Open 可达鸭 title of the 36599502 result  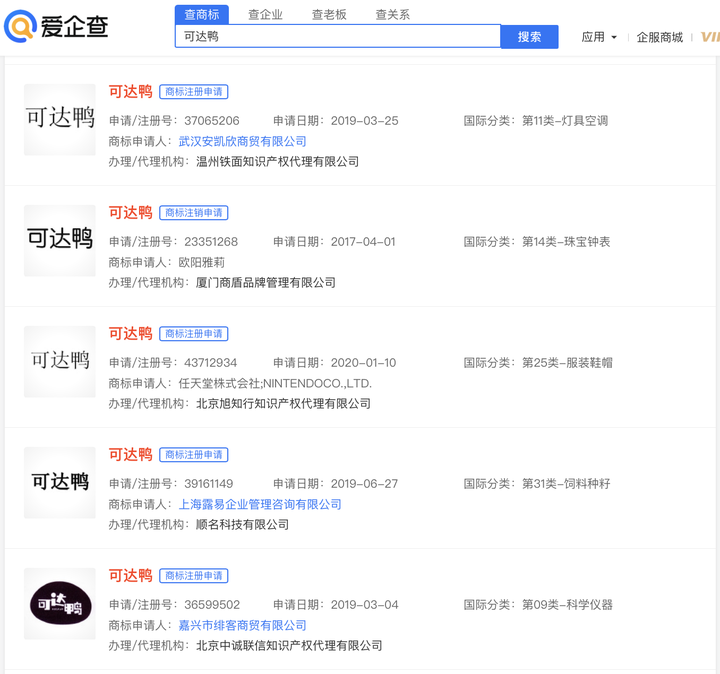pyautogui.click(x=130, y=575)
